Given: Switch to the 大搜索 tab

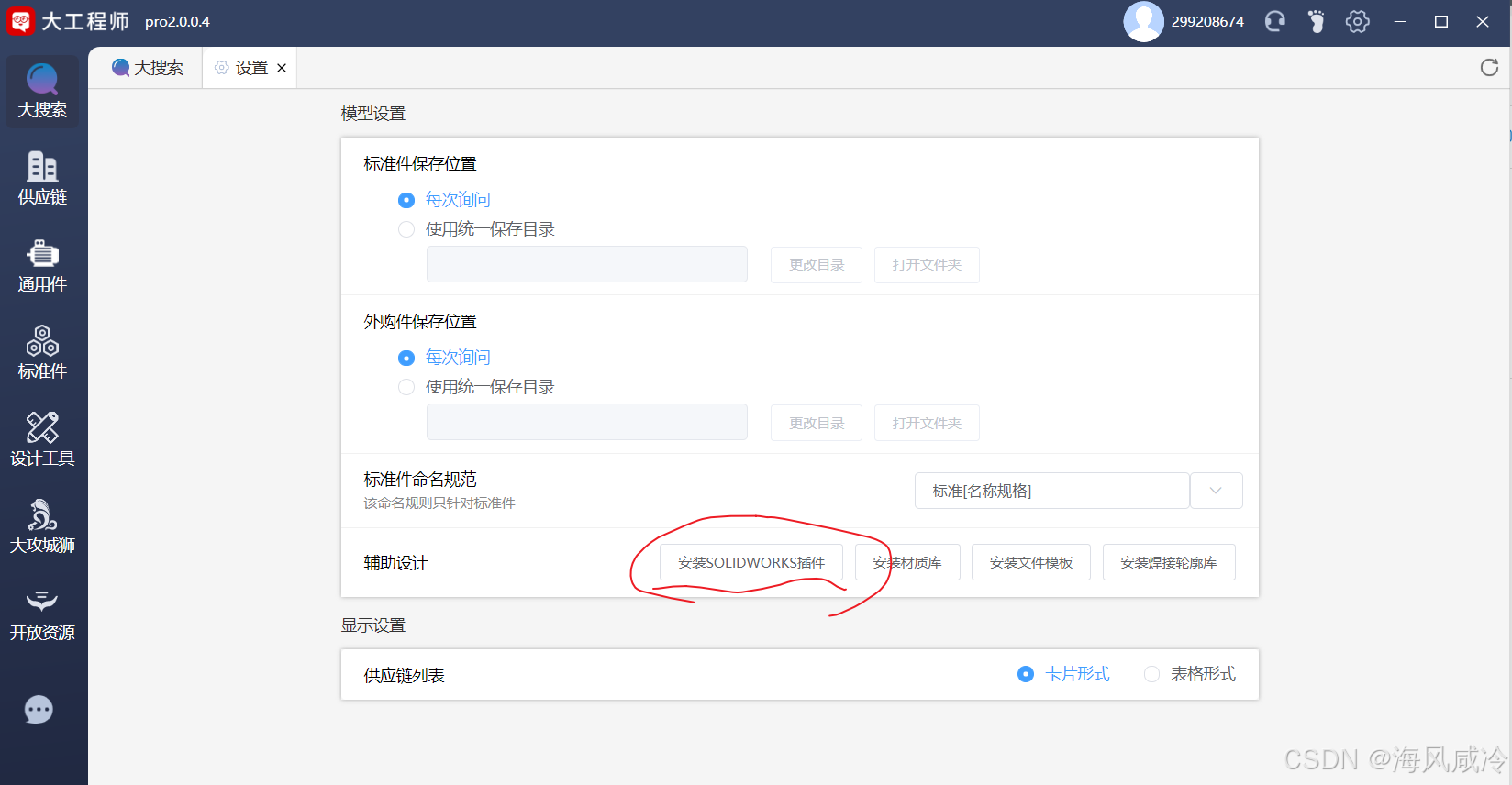Looking at the screenshot, I should coord(147,68).
